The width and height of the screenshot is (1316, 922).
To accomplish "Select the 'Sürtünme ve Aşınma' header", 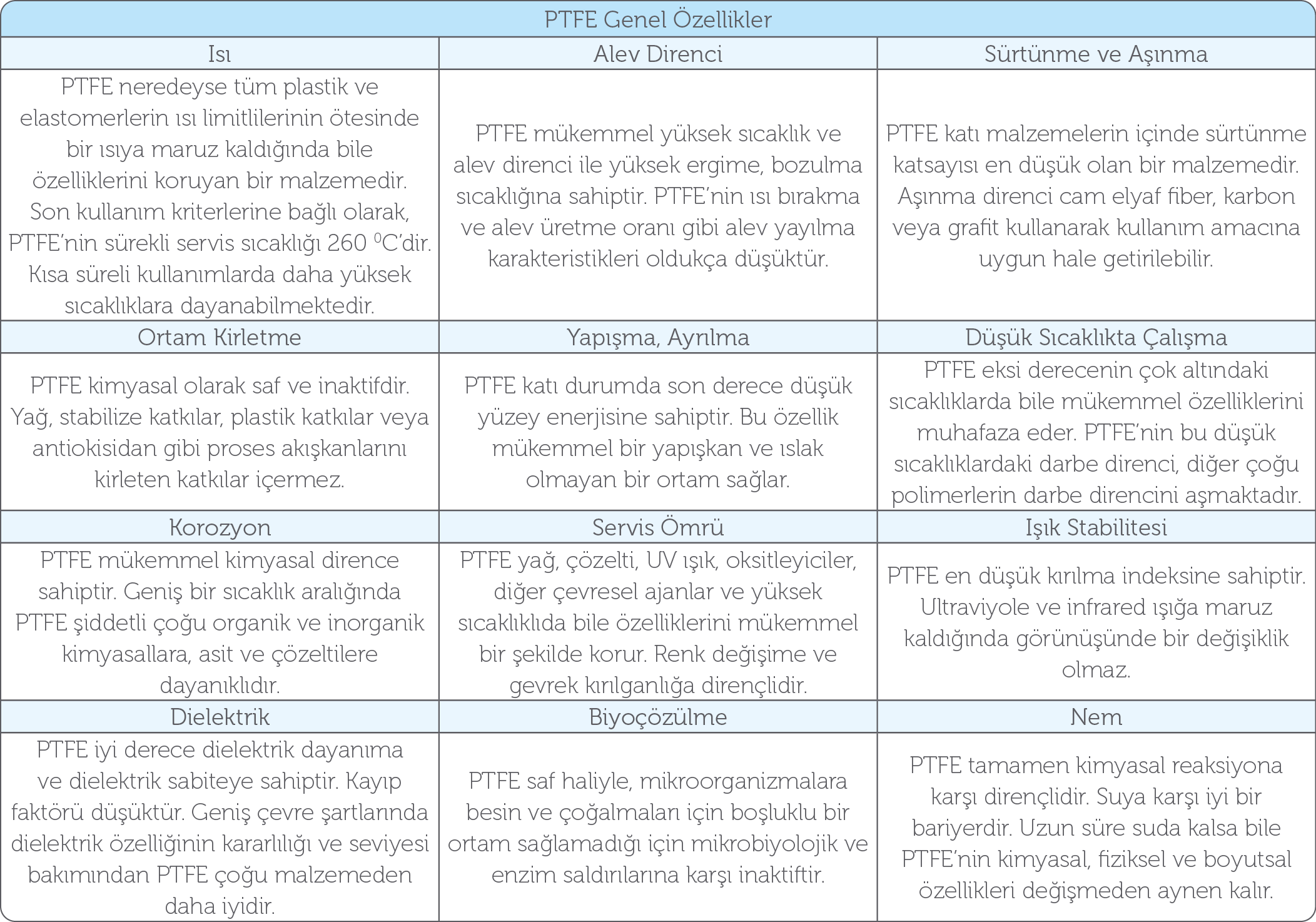I will pos(1096,54).
